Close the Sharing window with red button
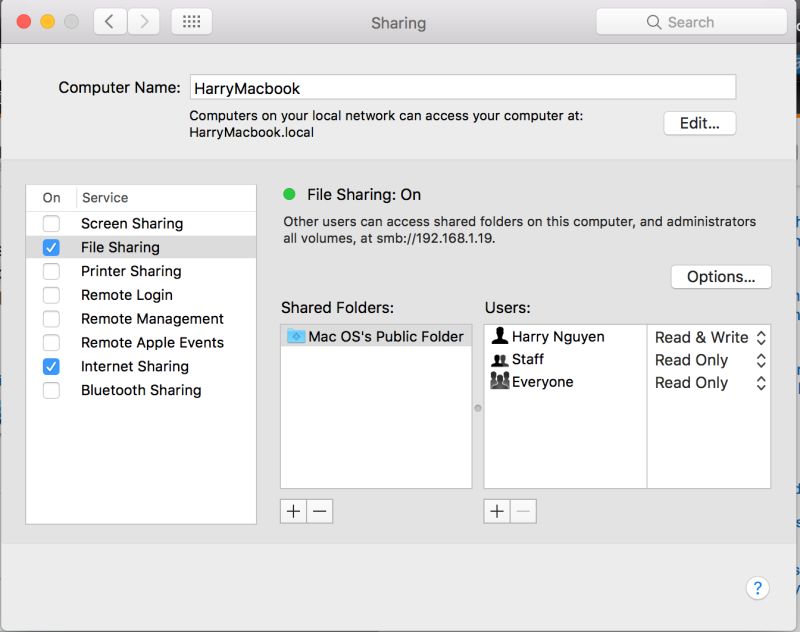The image size is (800, 632). [x=23, y=21]
